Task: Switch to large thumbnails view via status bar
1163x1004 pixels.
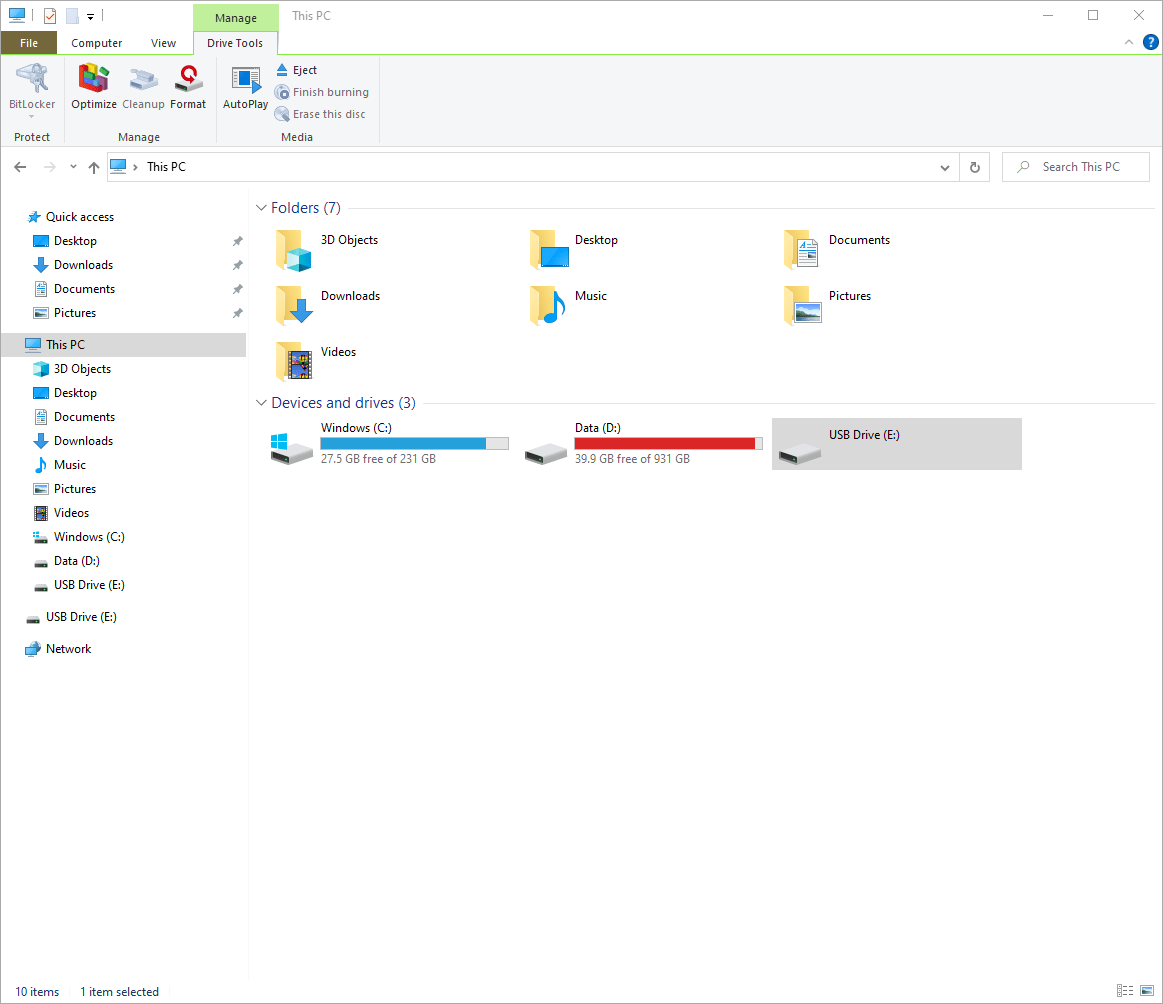Action: (x=1146, y=991)
